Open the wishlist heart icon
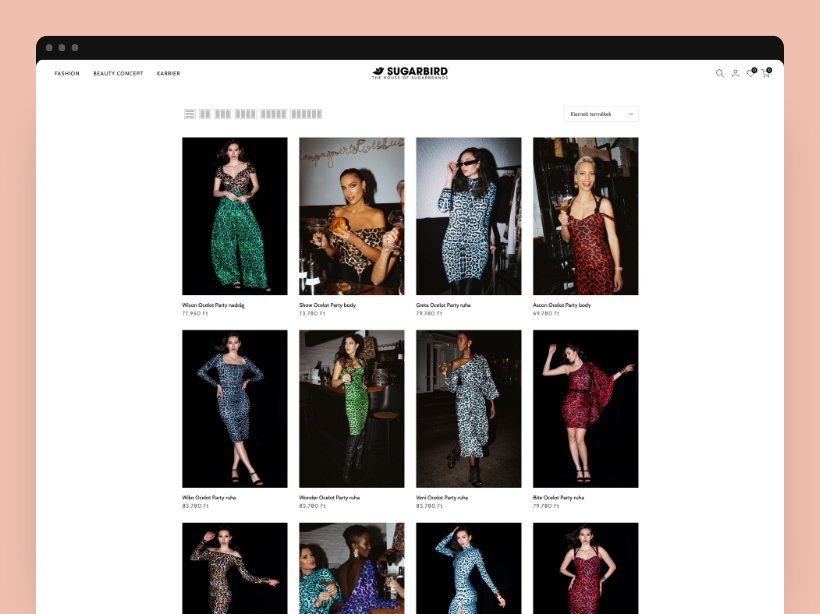 click(x=750, y=73)
